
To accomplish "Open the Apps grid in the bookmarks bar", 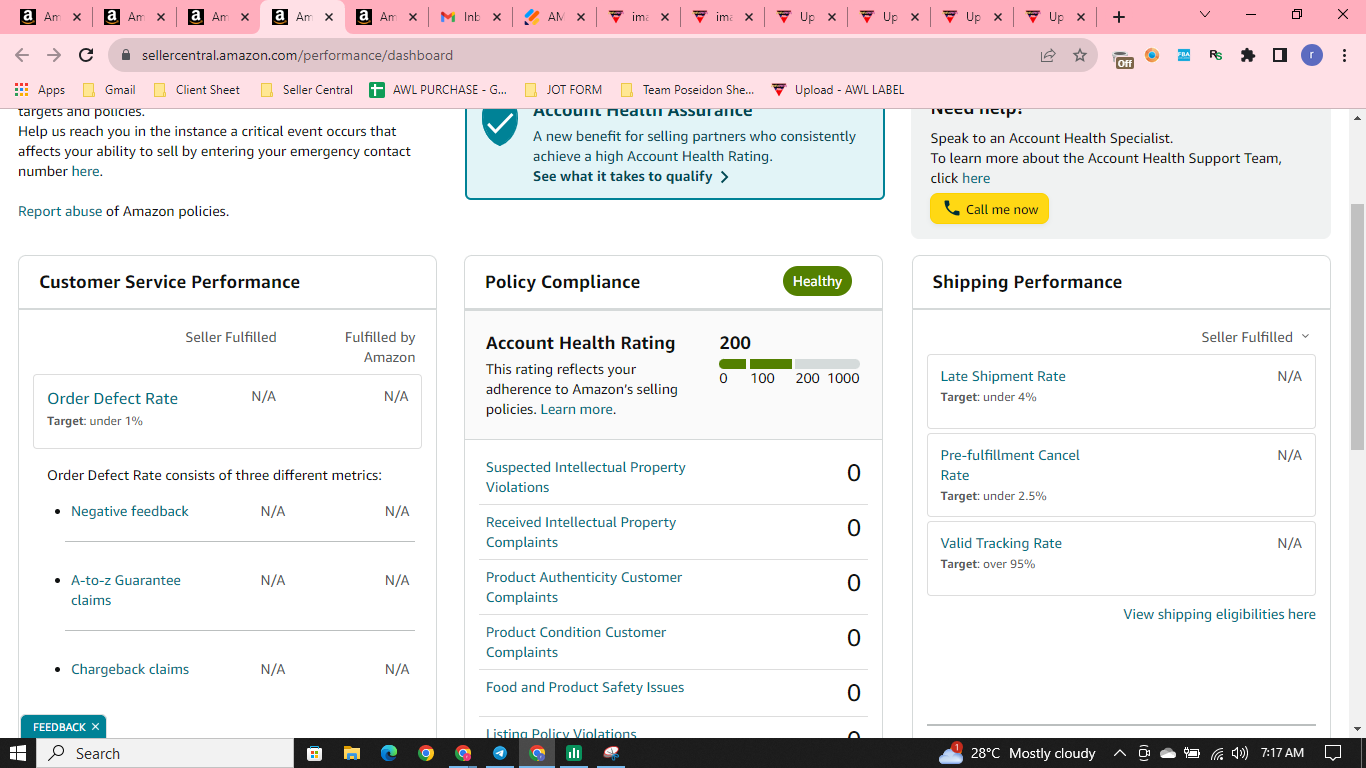I will tap(40, 90).
